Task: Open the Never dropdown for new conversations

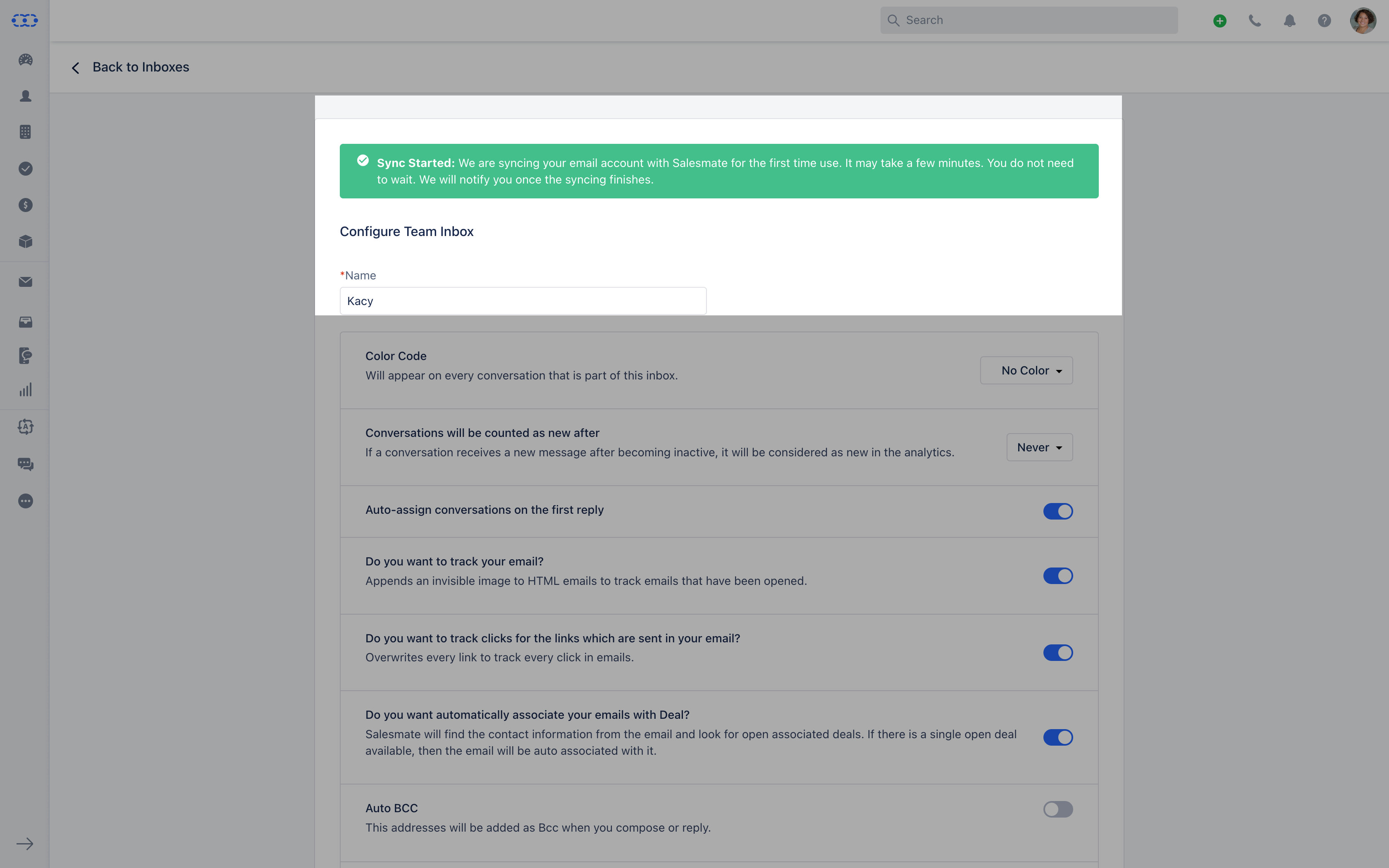Action: pyautogui.click(x=1039, y=447)
